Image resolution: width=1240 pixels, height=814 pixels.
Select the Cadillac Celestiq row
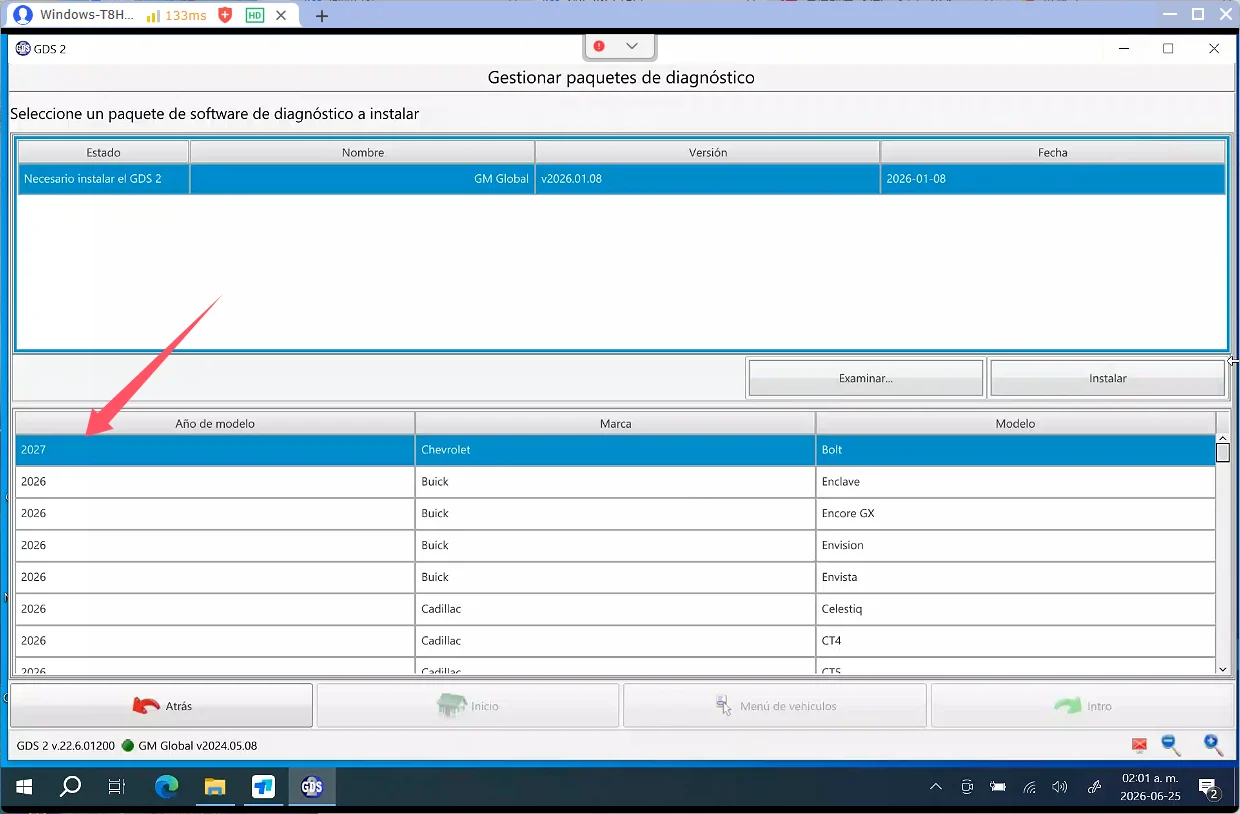click(x=615, y=609)
